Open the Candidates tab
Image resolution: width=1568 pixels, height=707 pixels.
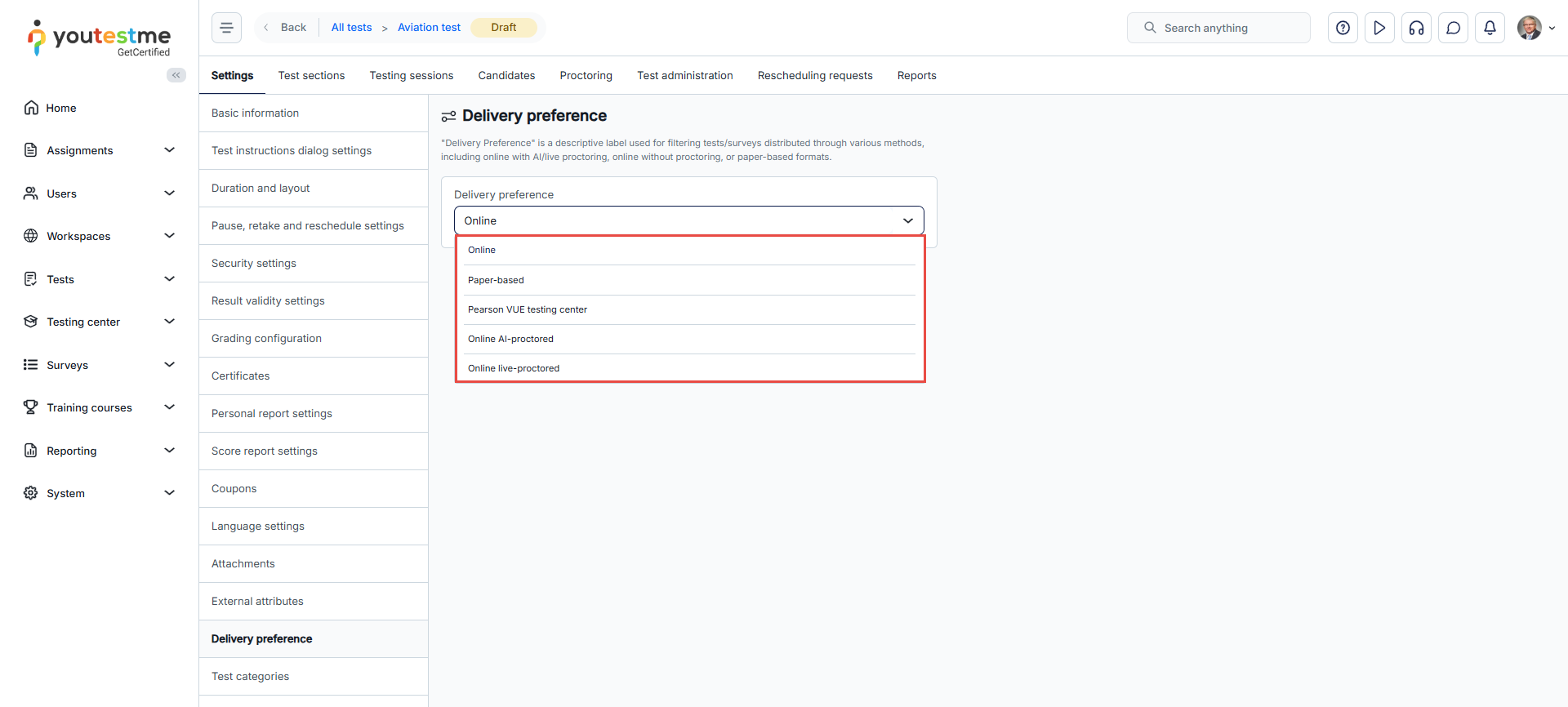tap(506, 75)
